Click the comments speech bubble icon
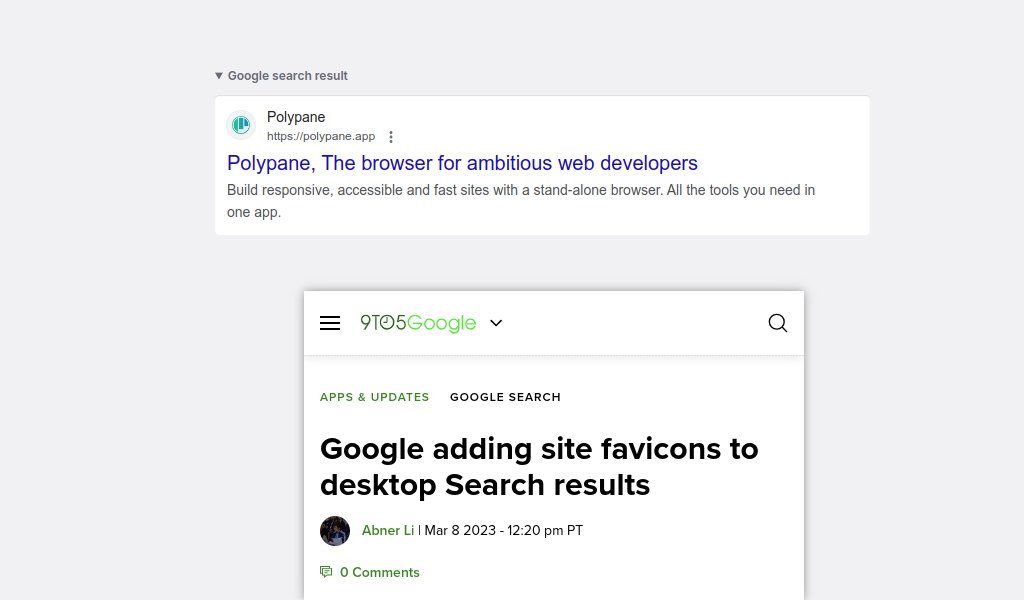The width and height of the screenshot is (1024, 600). coord(326,572)
